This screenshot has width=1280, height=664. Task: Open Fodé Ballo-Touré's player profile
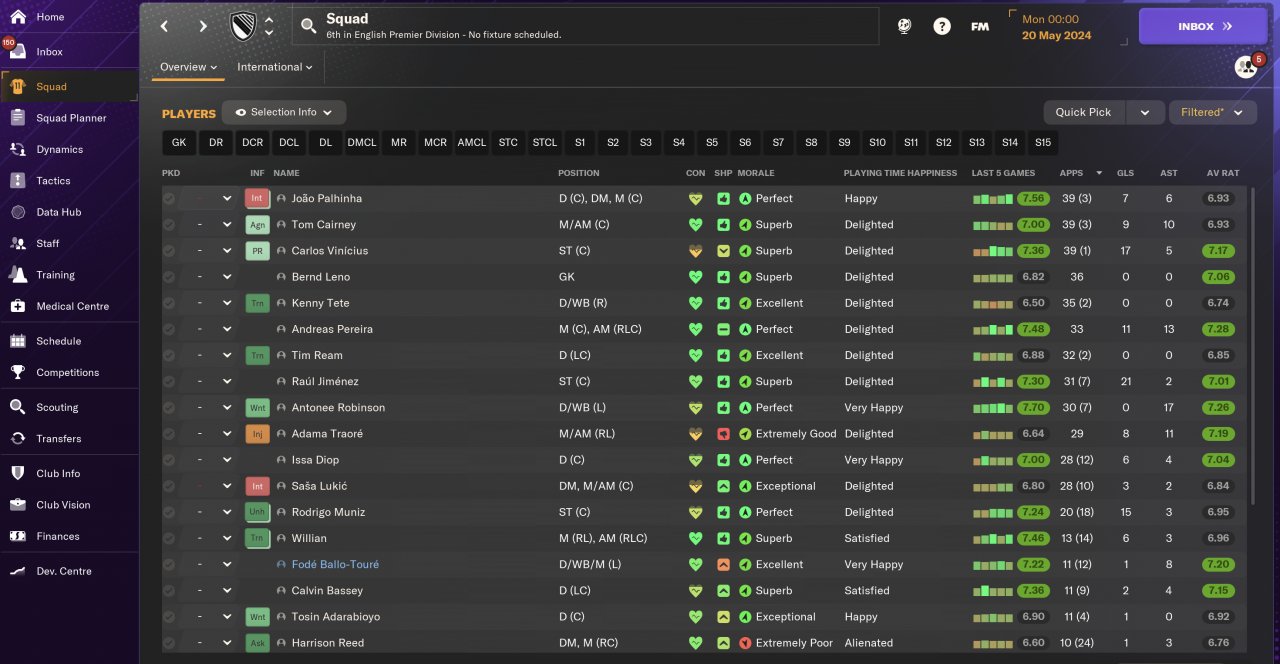tap(335, 564)
